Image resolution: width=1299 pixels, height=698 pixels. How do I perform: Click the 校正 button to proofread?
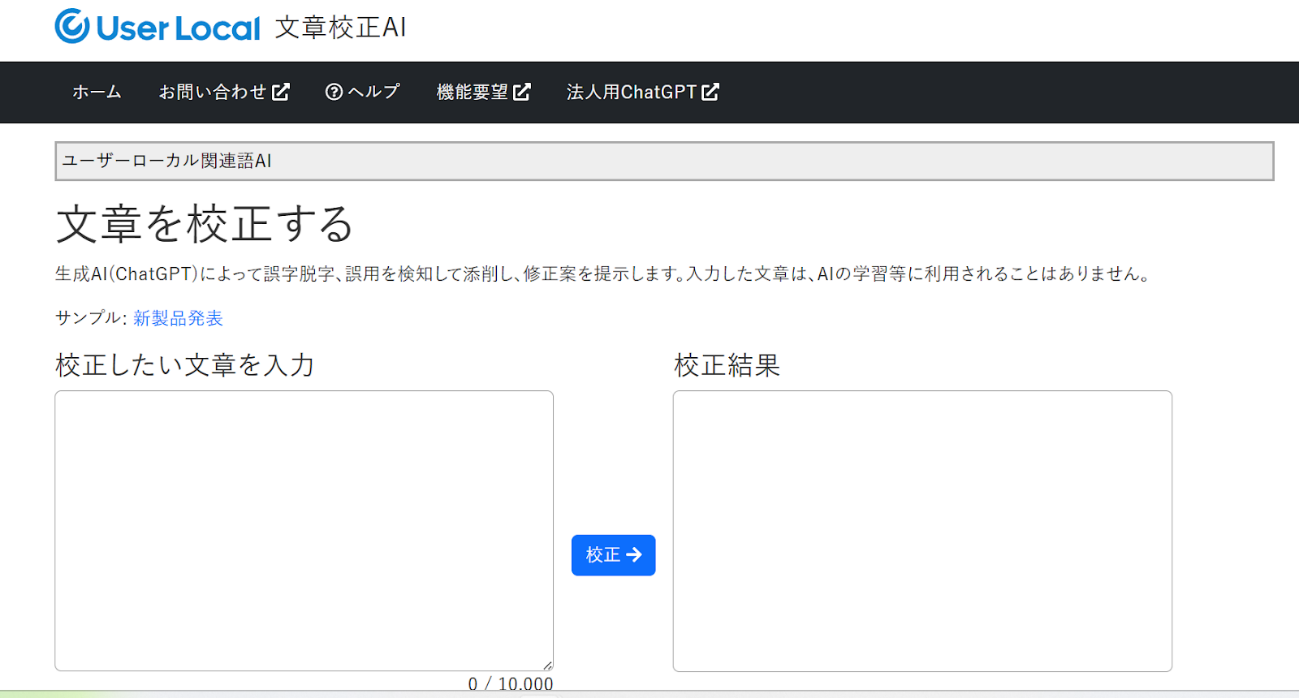(x=613, y=555)
